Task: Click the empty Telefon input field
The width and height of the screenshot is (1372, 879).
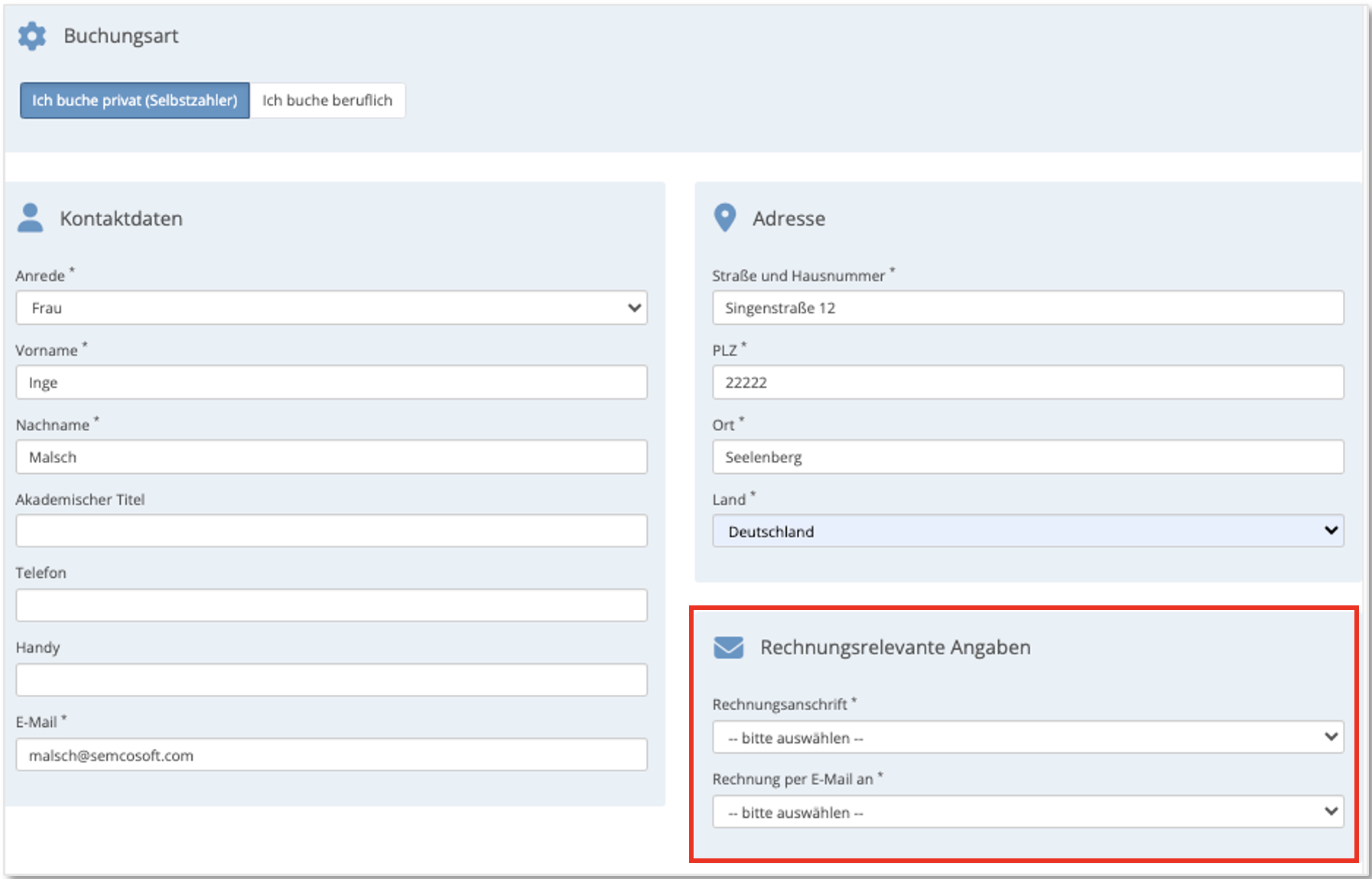Action: pyautogui.click(x=331, y=605)
